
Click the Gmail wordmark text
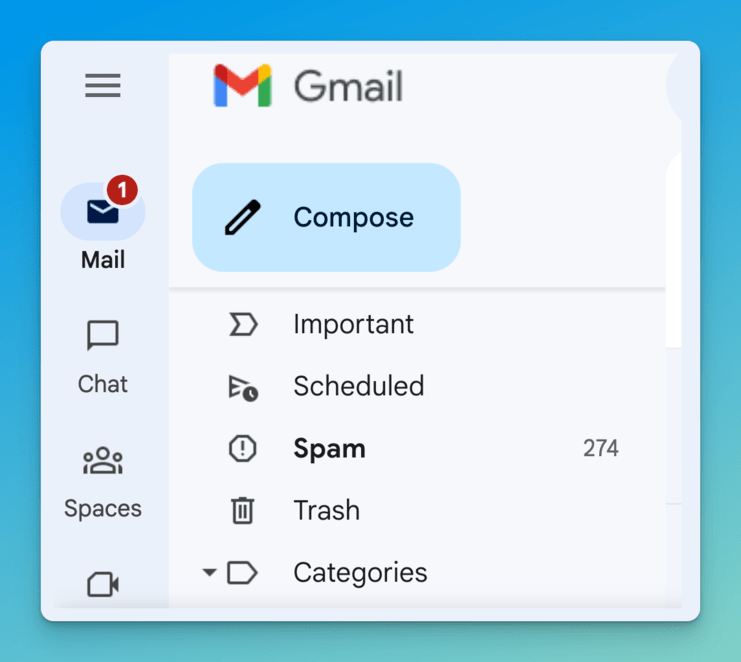tap(348, 86)
